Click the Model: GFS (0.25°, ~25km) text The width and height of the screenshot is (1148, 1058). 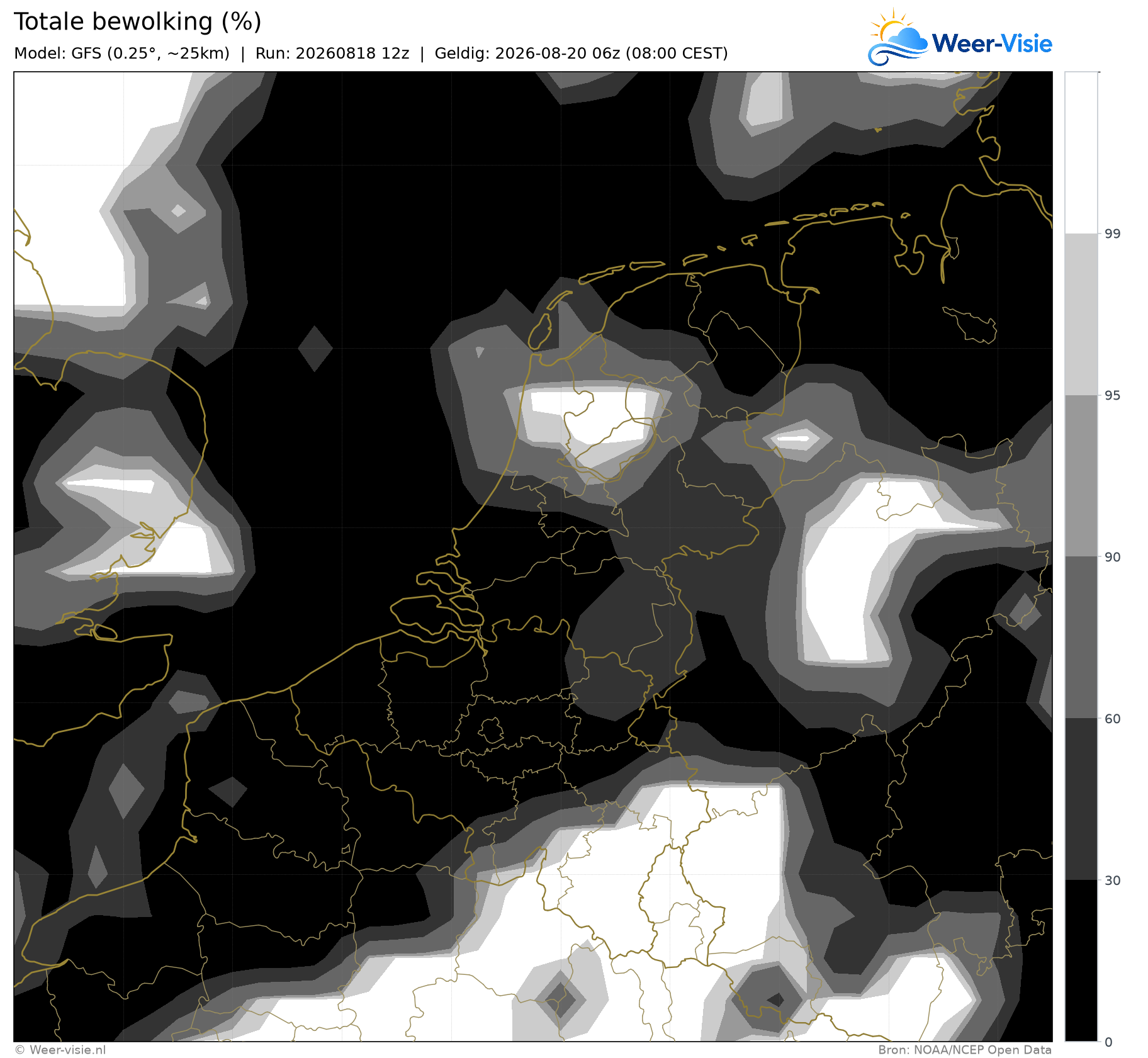122,53
